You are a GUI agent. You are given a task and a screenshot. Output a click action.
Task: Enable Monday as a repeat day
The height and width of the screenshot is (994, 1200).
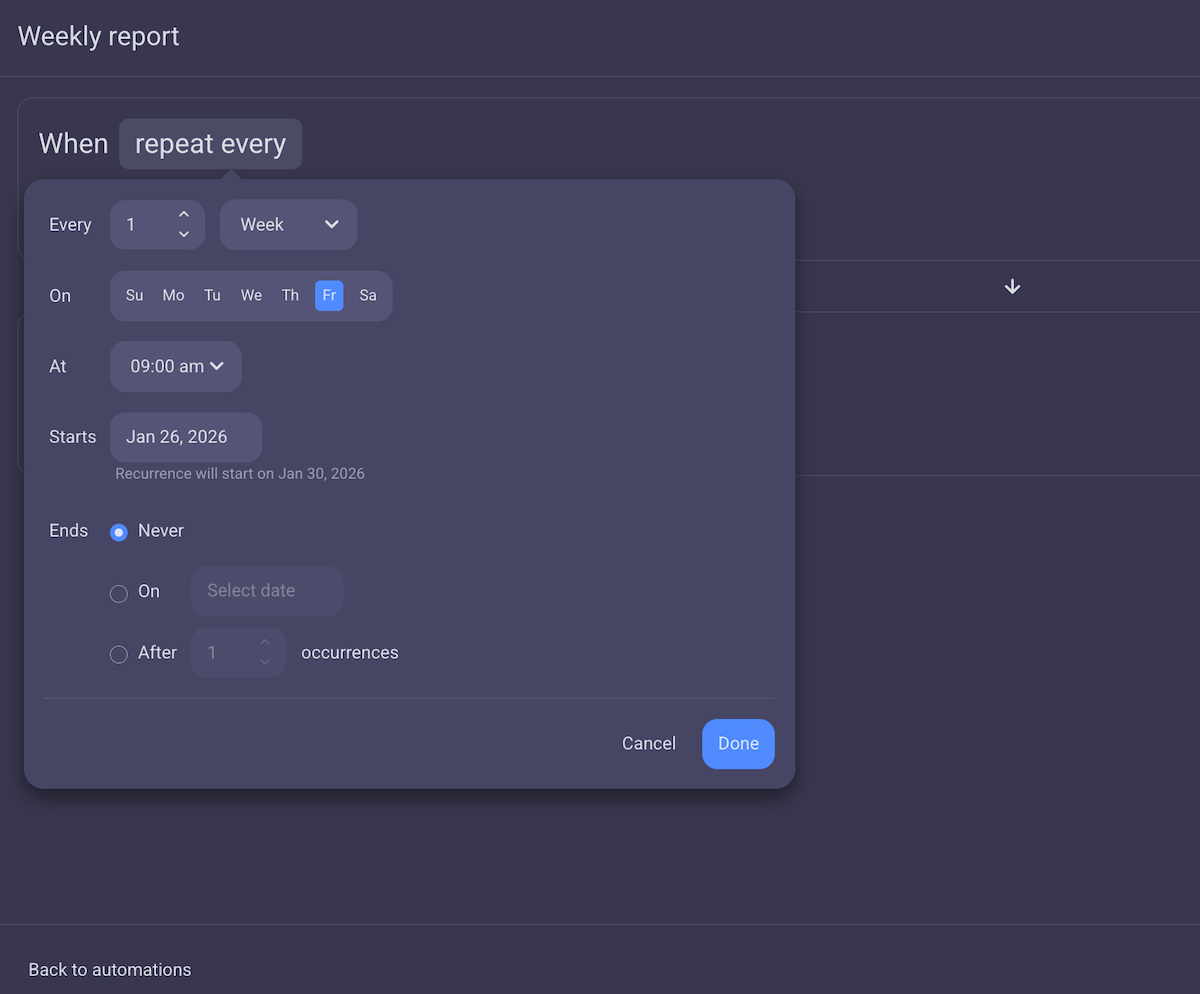pyautogui.click(x=173, y=295)
